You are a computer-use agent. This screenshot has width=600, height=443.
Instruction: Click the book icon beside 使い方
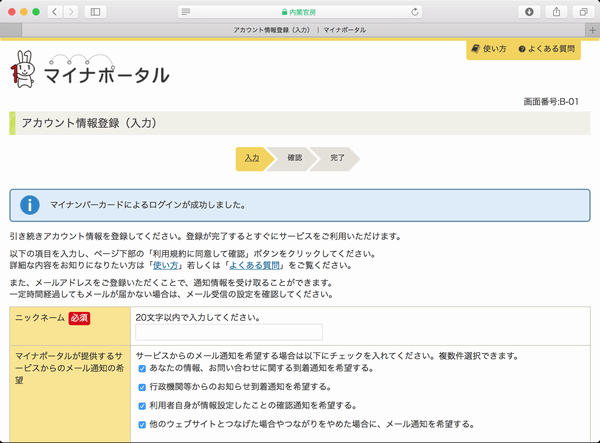tap(475, 49)
